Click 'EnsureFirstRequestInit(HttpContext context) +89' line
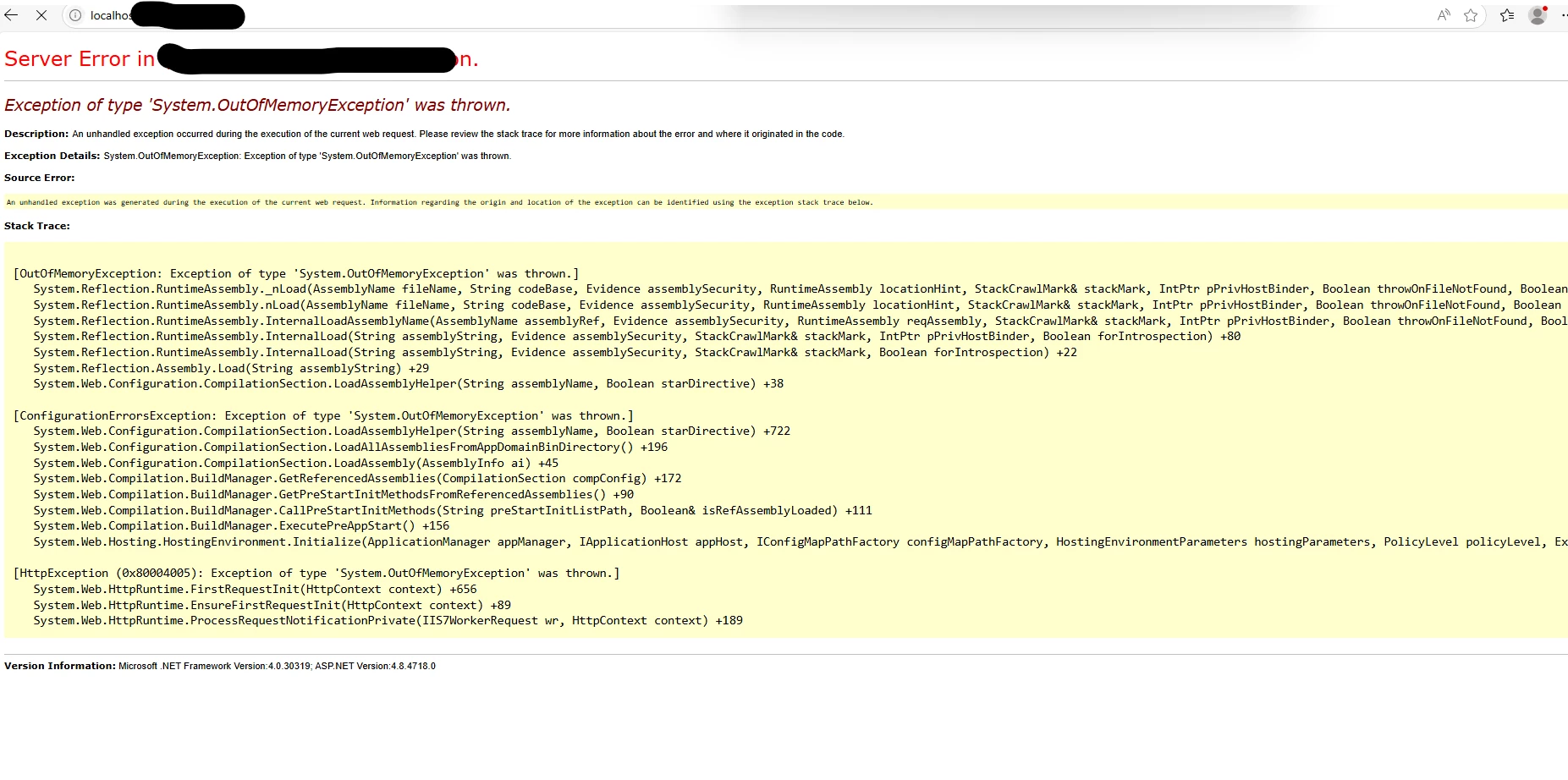 (272, 606)
